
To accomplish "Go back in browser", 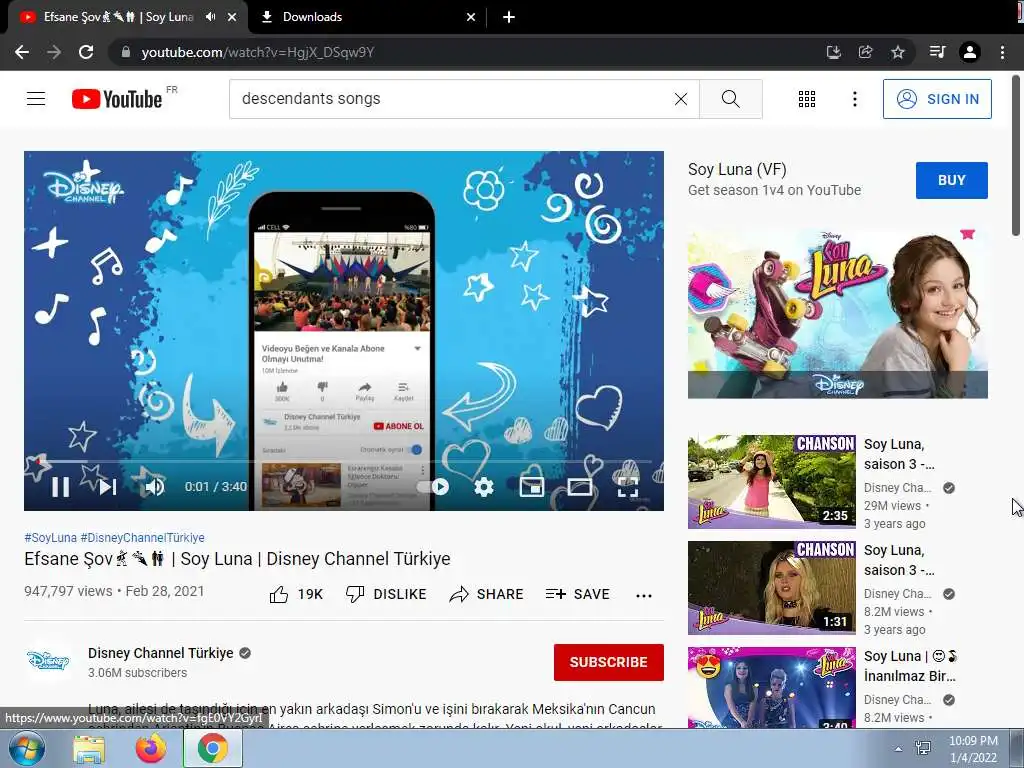I will [22, 52].
